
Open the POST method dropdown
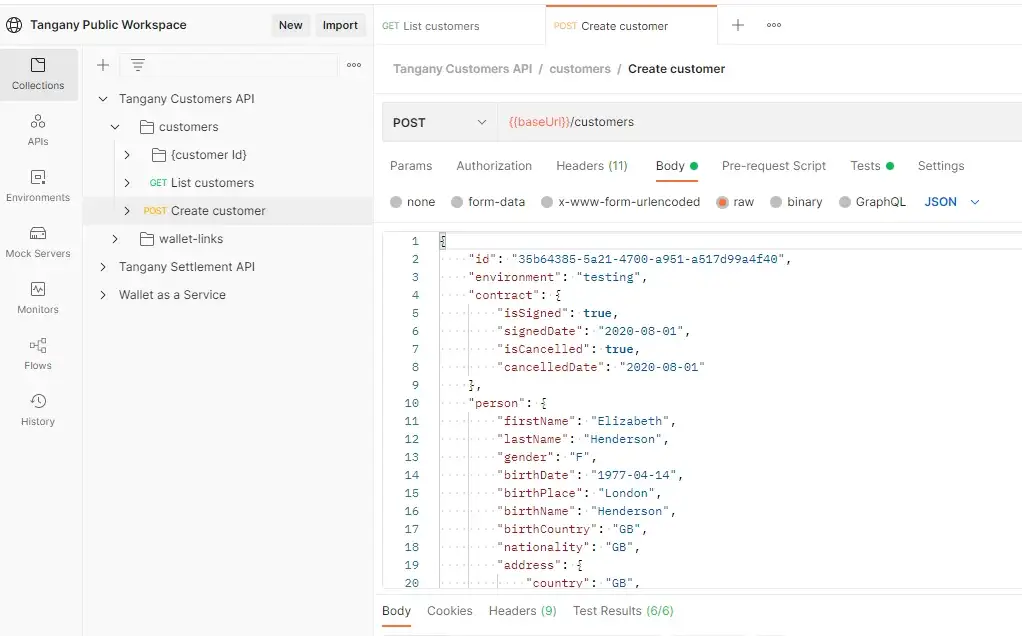439,123
